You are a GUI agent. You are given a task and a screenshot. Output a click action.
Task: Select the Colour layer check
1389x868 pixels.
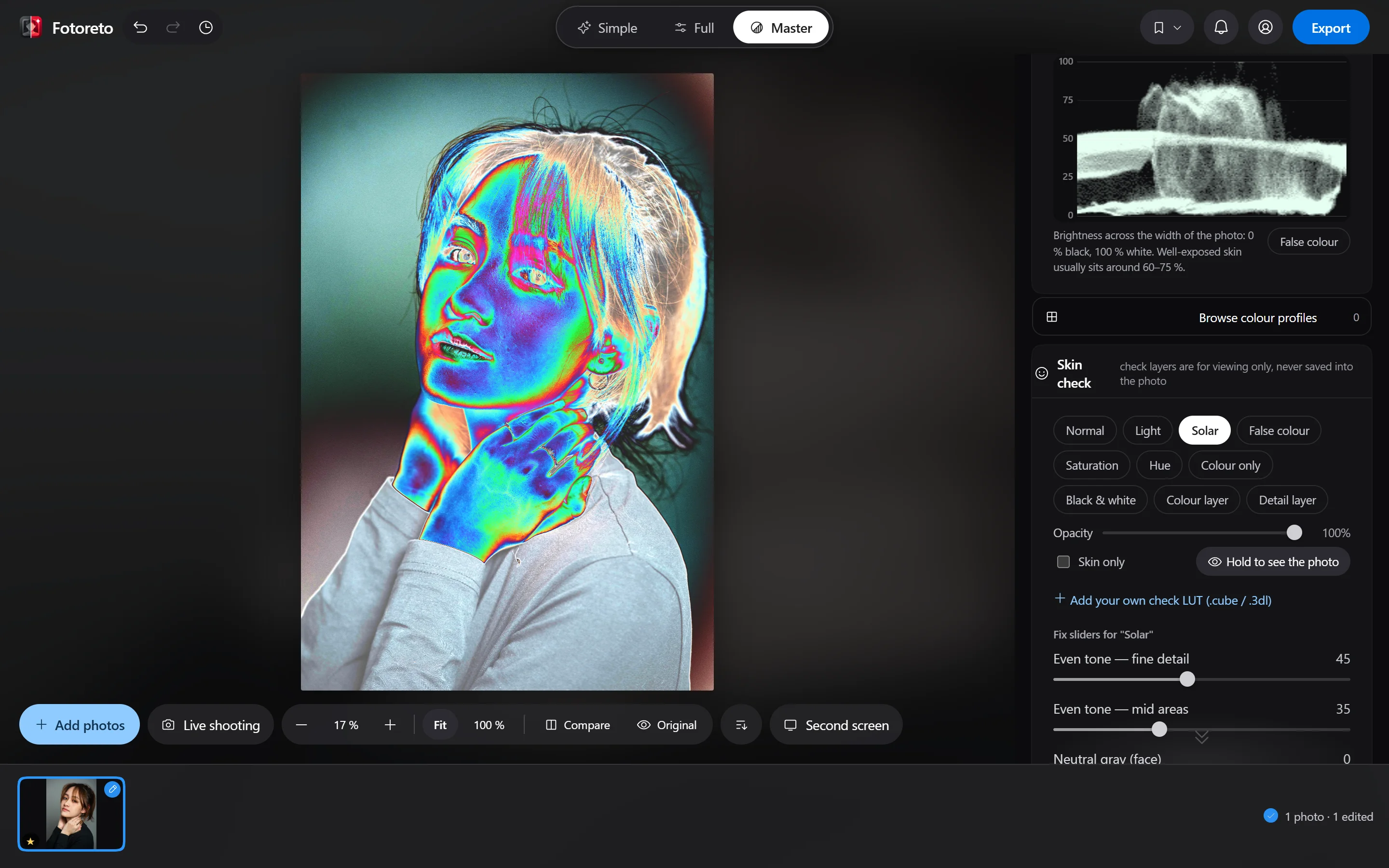1197,500
